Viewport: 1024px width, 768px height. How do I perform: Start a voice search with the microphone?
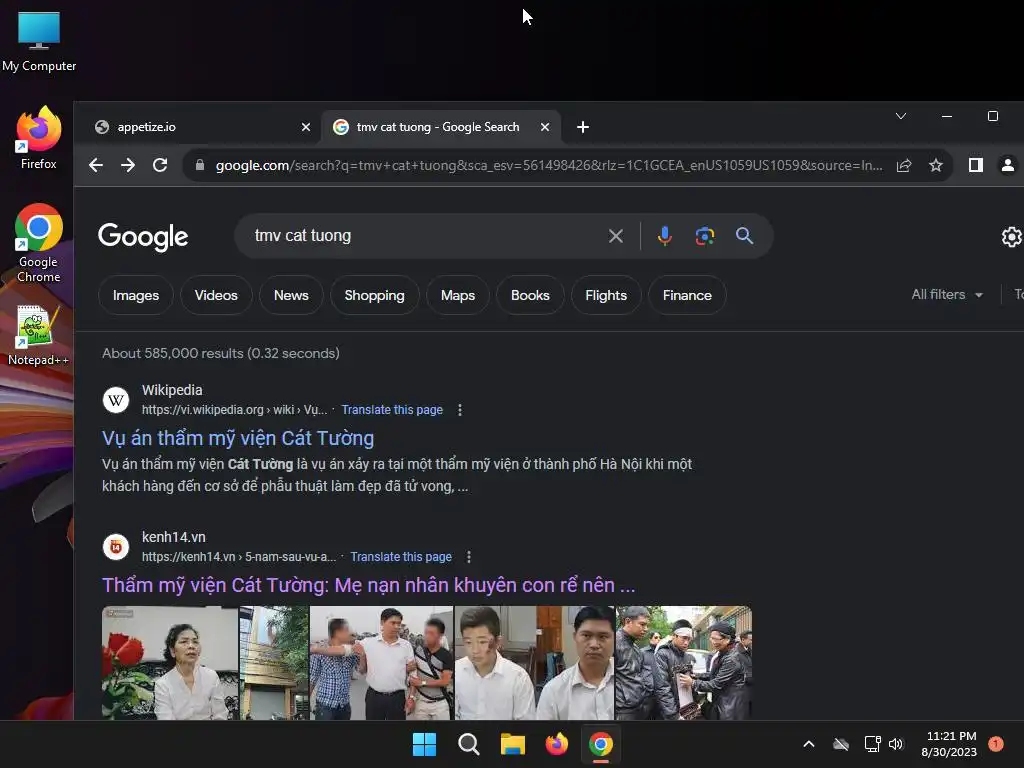pyautogui.click(x=665, y=236)
